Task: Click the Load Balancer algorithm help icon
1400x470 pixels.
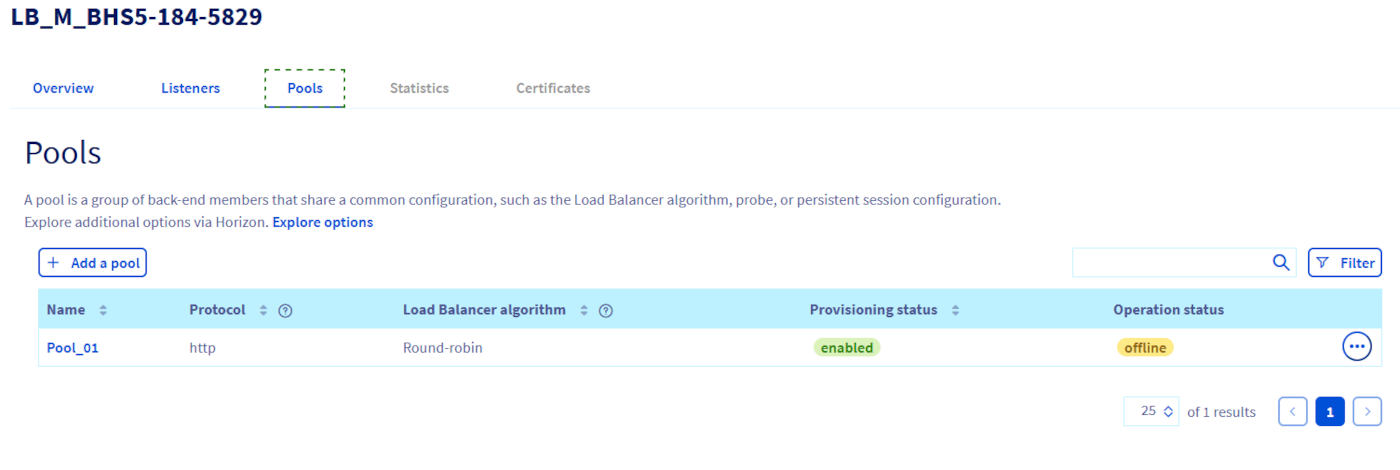Action: click(x=605, y=311)
